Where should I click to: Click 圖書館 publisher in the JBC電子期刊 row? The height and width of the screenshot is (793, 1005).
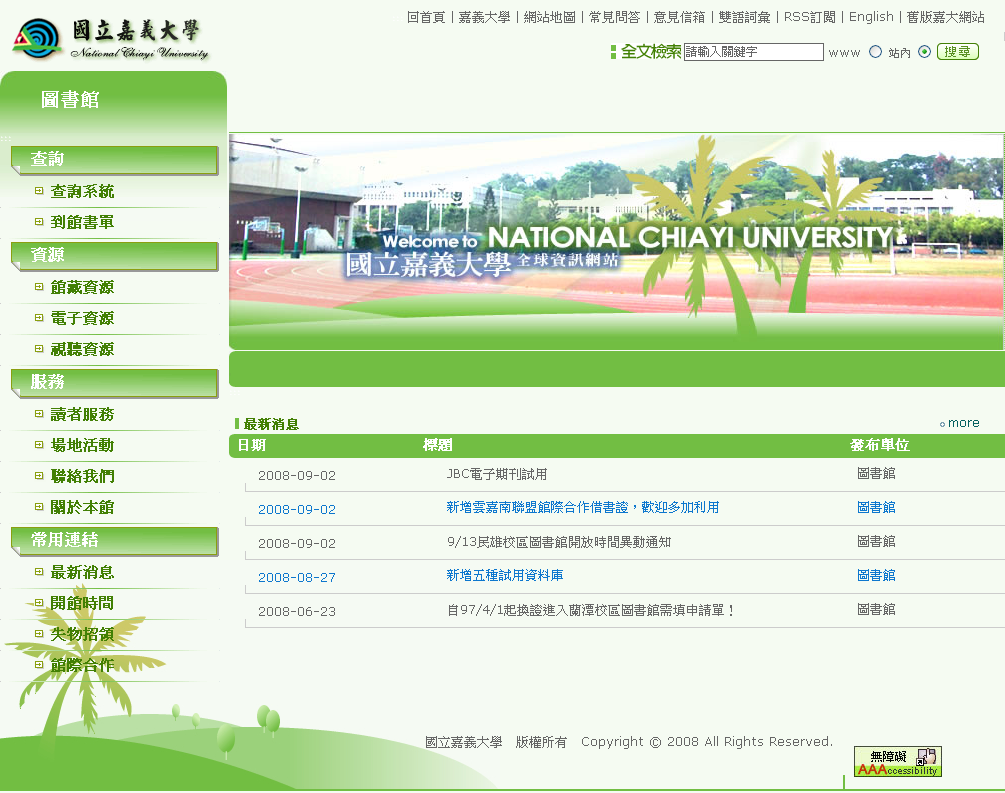(x=876, y=474)
